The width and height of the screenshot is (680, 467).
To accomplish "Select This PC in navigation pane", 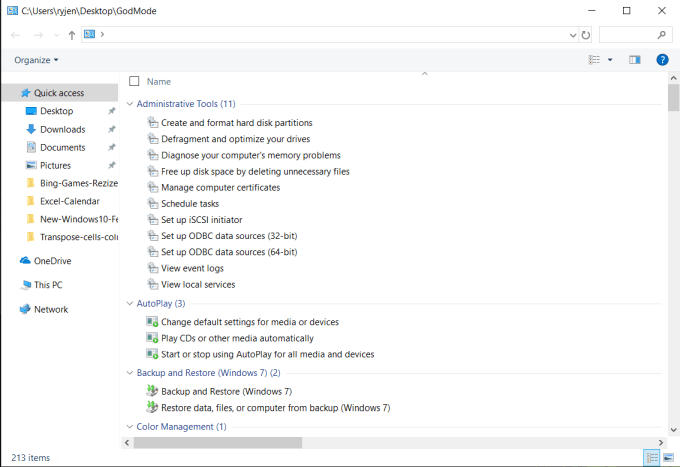I will [42, 285].
